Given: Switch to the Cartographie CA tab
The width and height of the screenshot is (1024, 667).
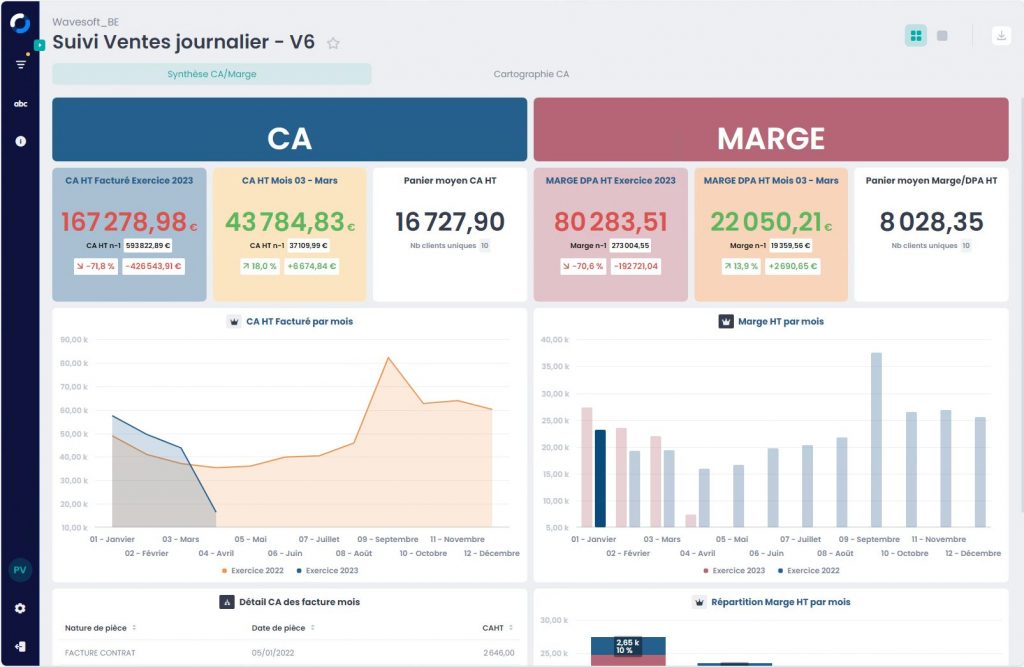Looking at the screenshot, I should point(531,74).
